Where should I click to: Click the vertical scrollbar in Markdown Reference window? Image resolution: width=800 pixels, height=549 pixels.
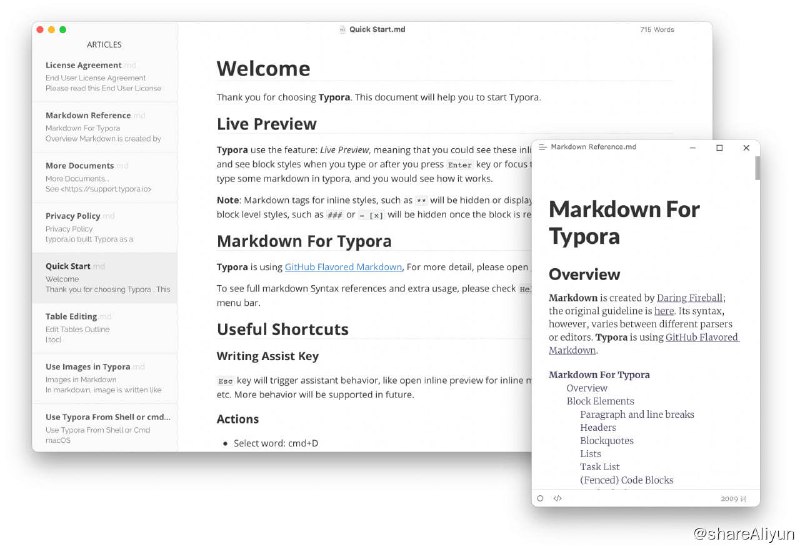[x=756, y=168]
